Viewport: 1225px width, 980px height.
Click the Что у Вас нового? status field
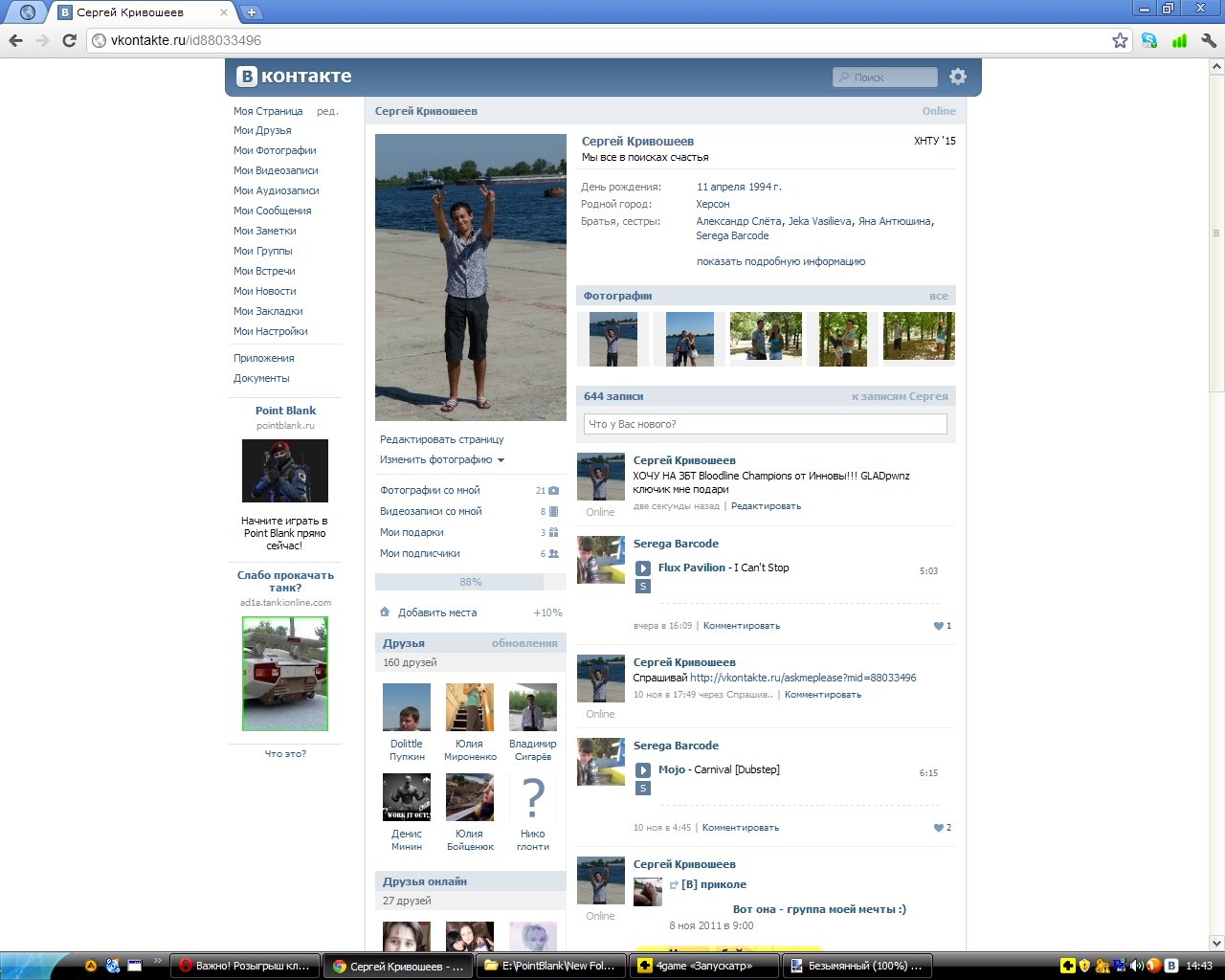click(x=766, y=424)
